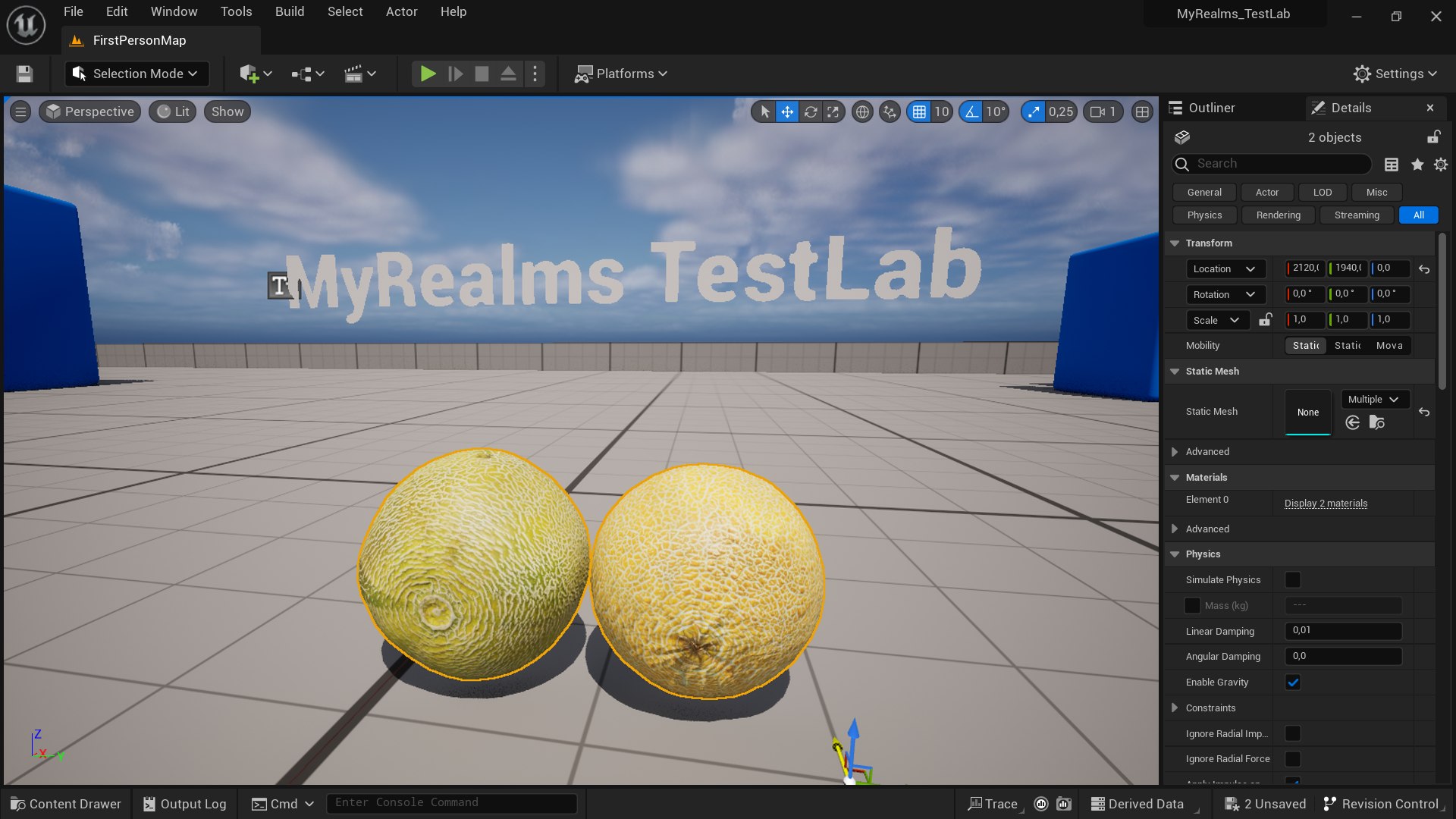Open the Perspective view dropdown

pyautogui.click(x=90, y=111)
